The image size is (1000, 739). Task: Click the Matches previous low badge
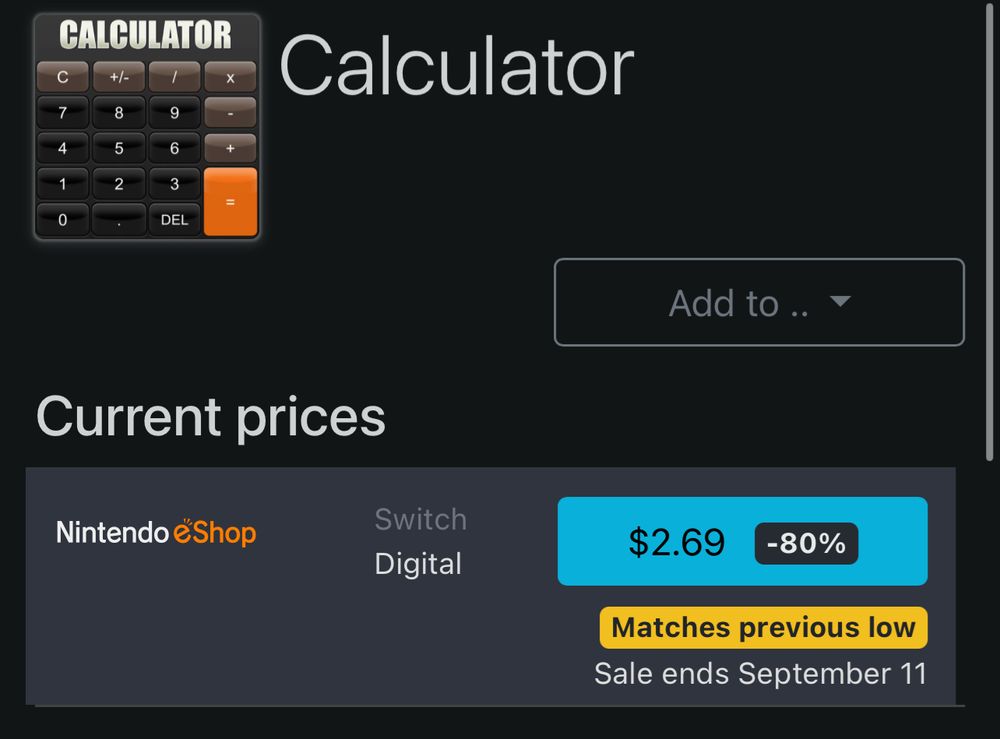(x=763, y=628)
